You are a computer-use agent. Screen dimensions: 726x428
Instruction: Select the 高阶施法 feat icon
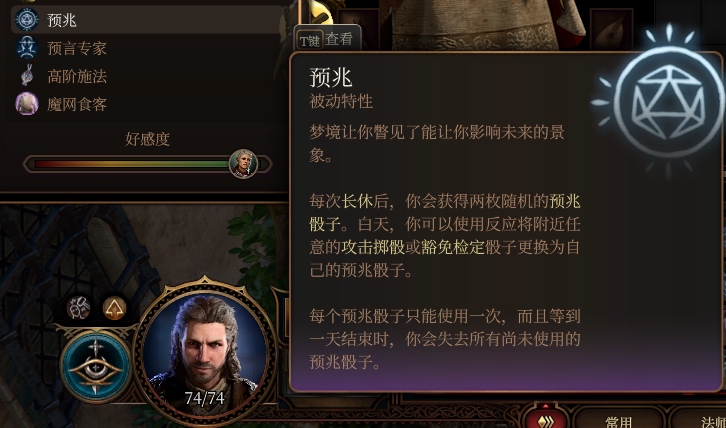pyautogui.click(x=27, y=76)
